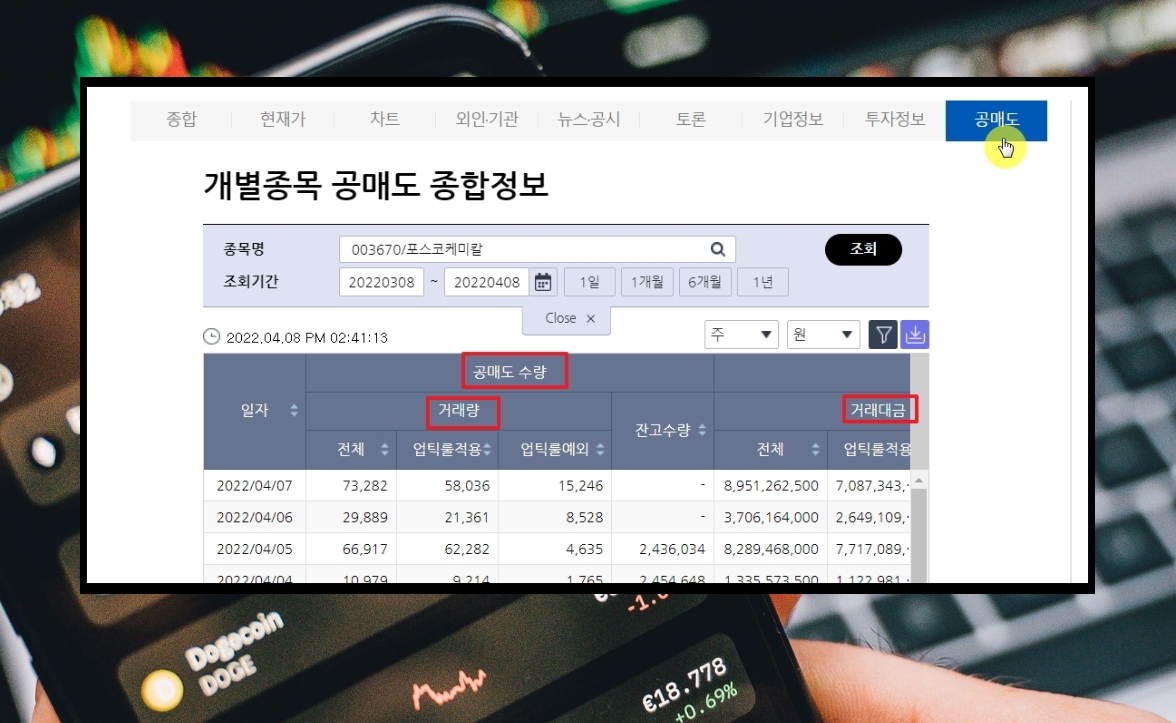
Task: Click the value 62,282
Action: [466, 549]
